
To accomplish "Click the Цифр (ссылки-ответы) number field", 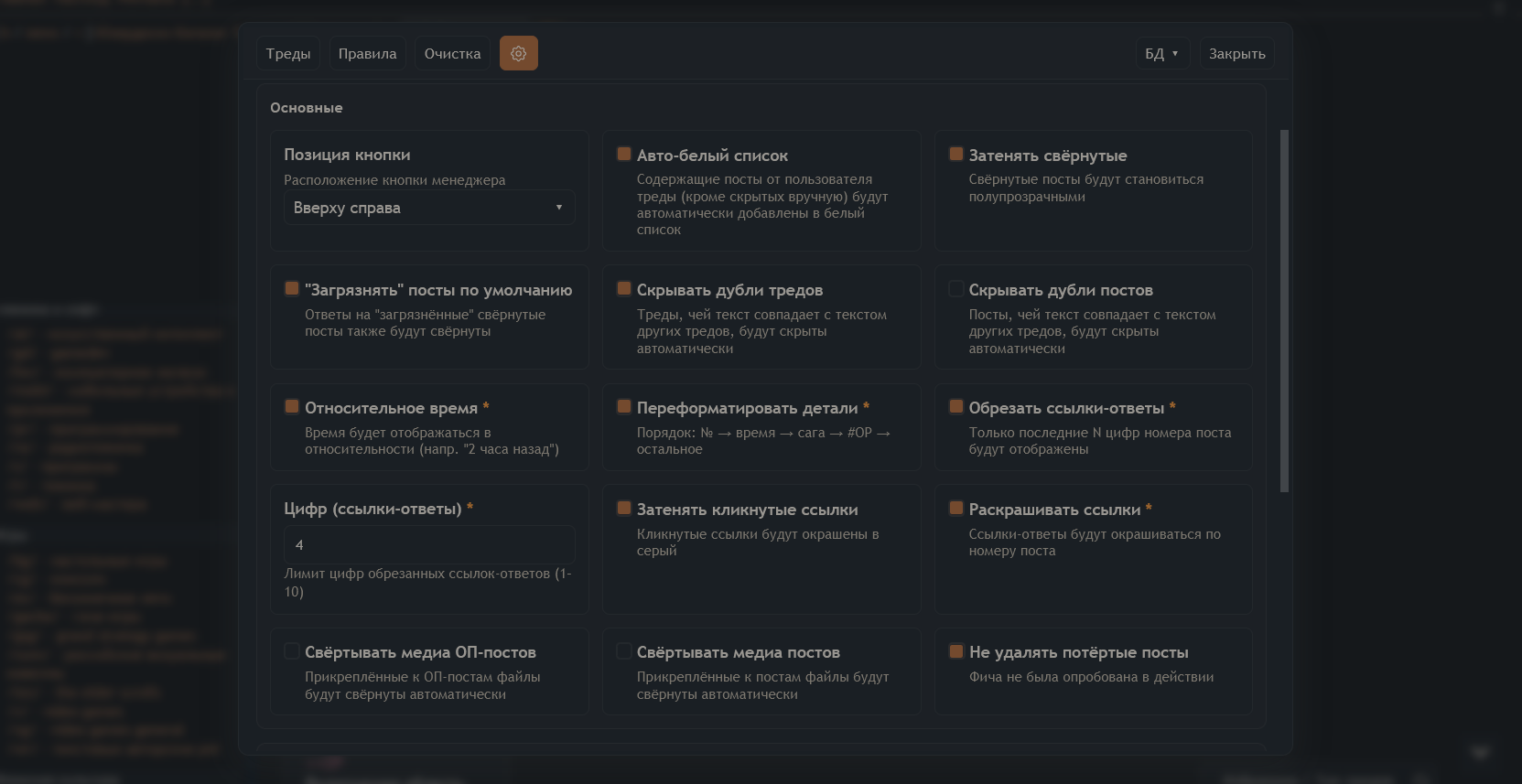I will 428,545.
